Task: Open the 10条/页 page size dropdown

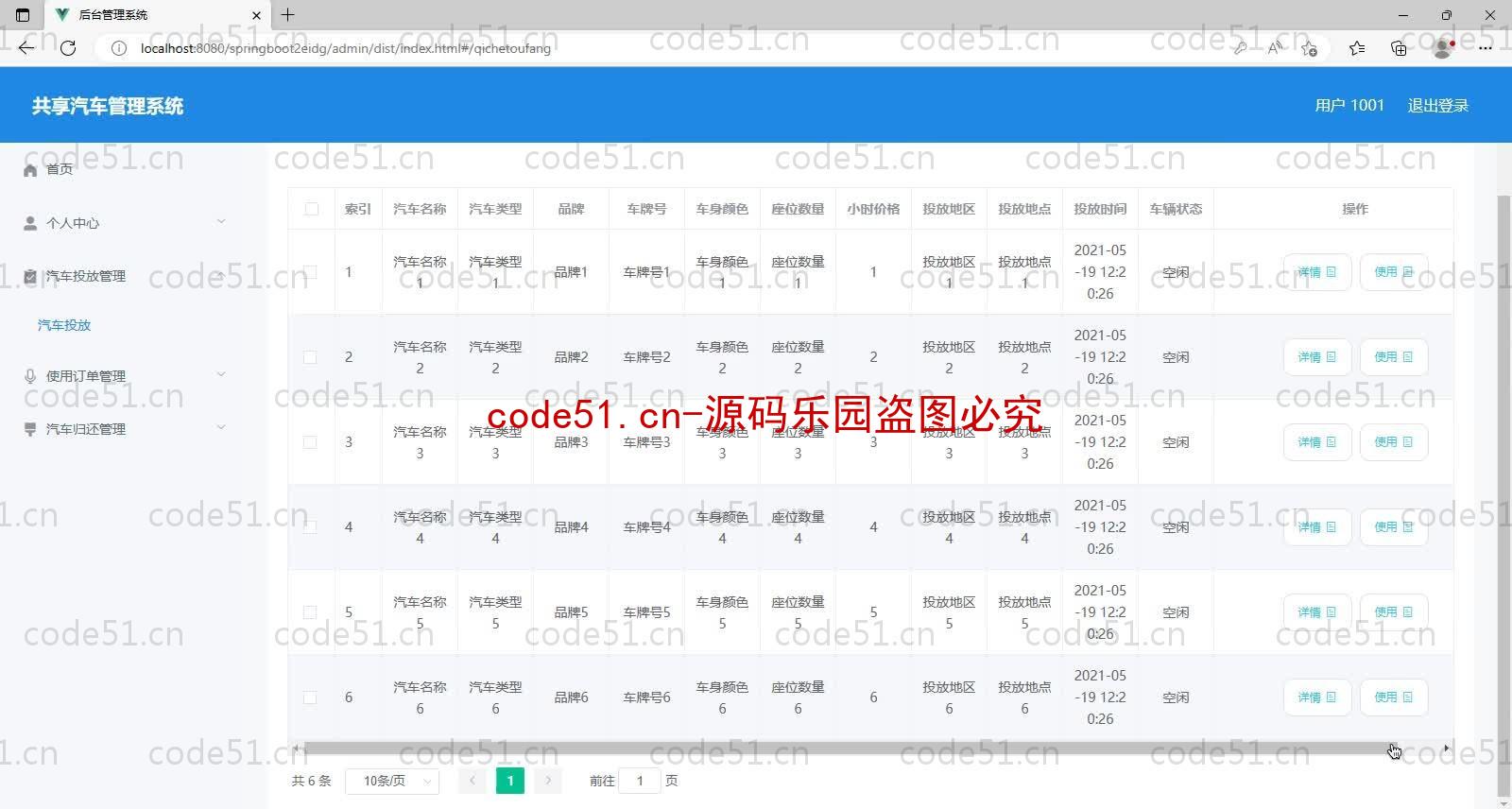Action: [392, 781]
